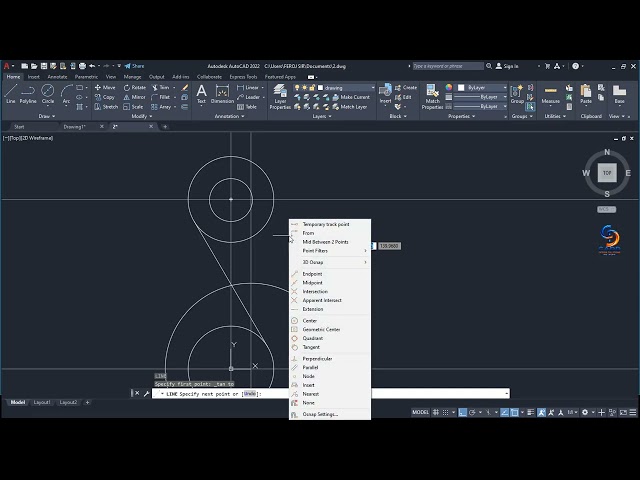Click the Group icon
This screenshot has width=640, height=480.
point(517,93)
